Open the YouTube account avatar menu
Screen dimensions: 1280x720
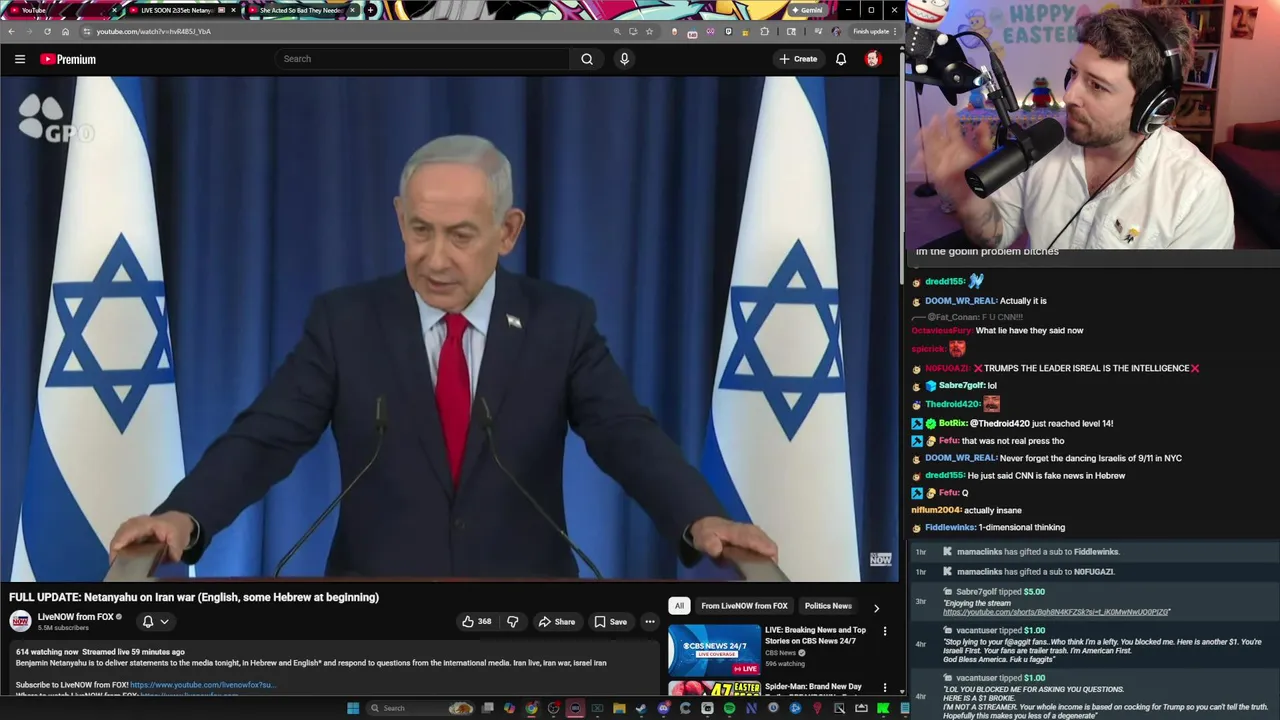(x=873, y=59)
